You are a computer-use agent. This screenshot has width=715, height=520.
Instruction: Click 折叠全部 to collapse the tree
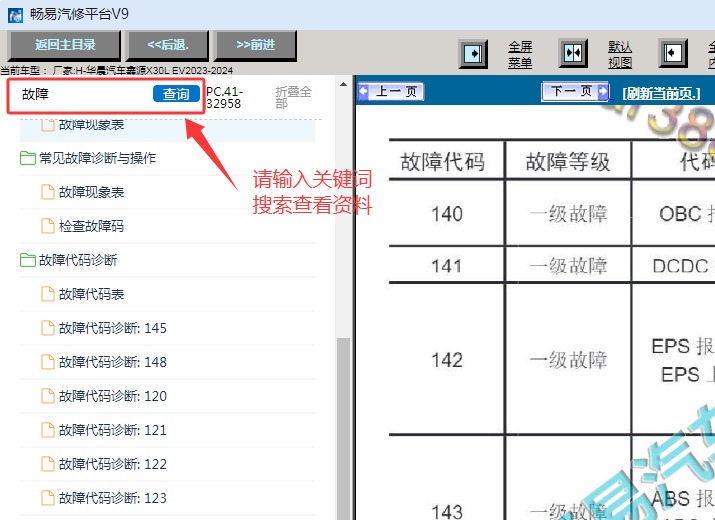tap(293, 97)
